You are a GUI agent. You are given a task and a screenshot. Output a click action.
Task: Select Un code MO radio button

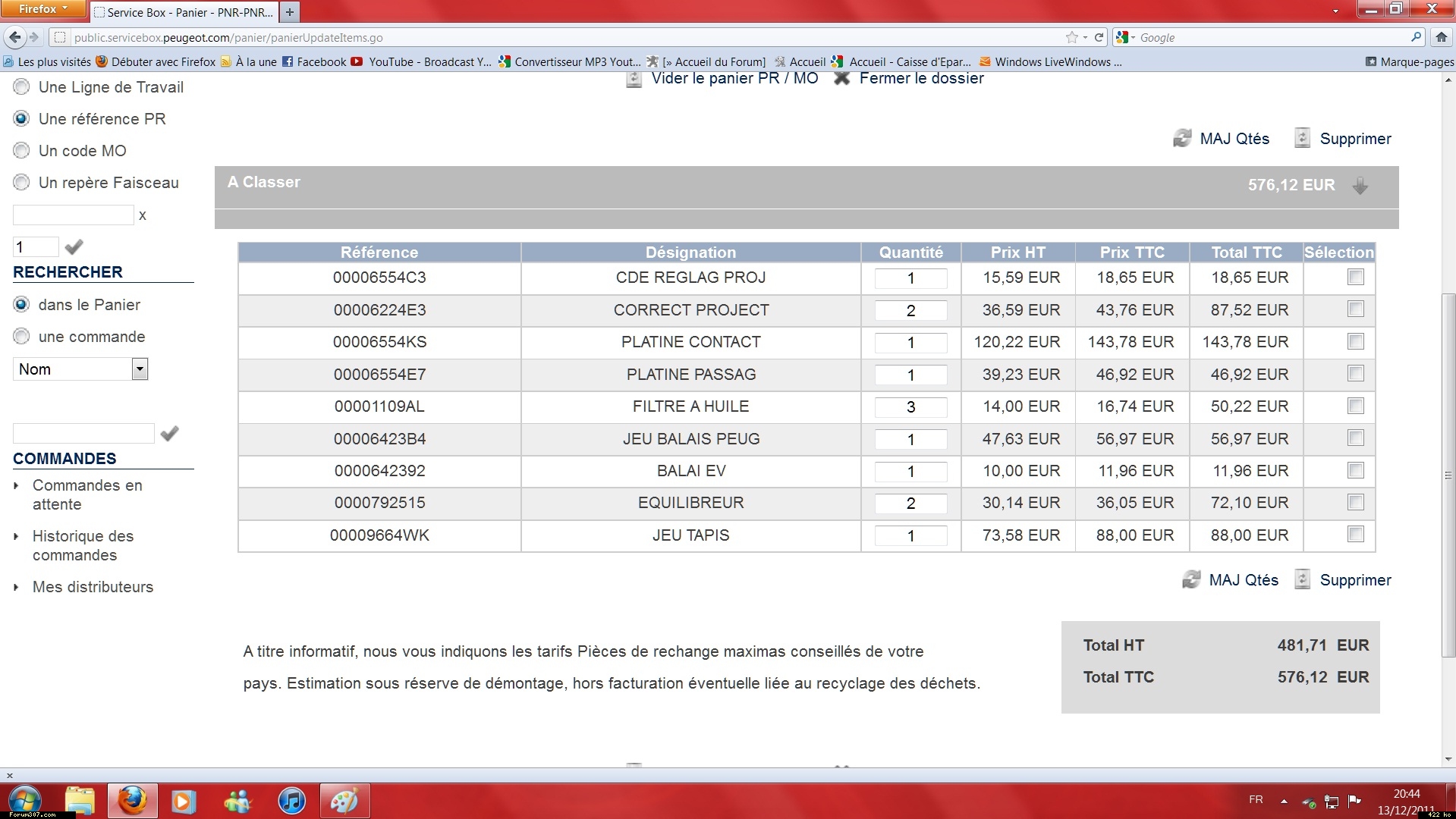point(21,151)
